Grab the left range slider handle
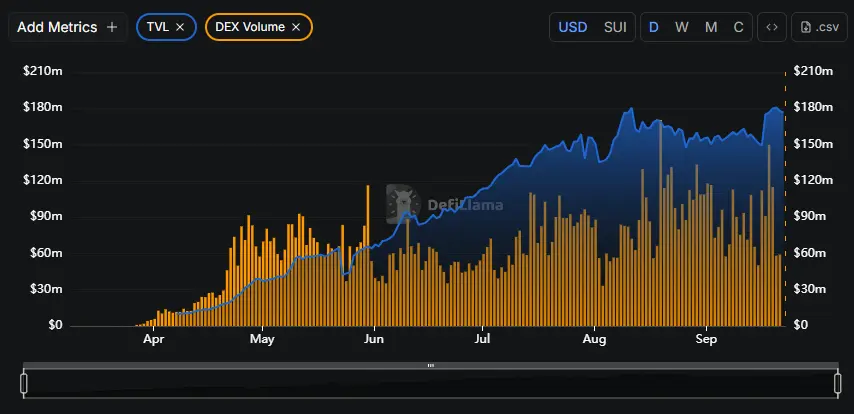This screenshot has width=854, height=414. coord(23,383)
